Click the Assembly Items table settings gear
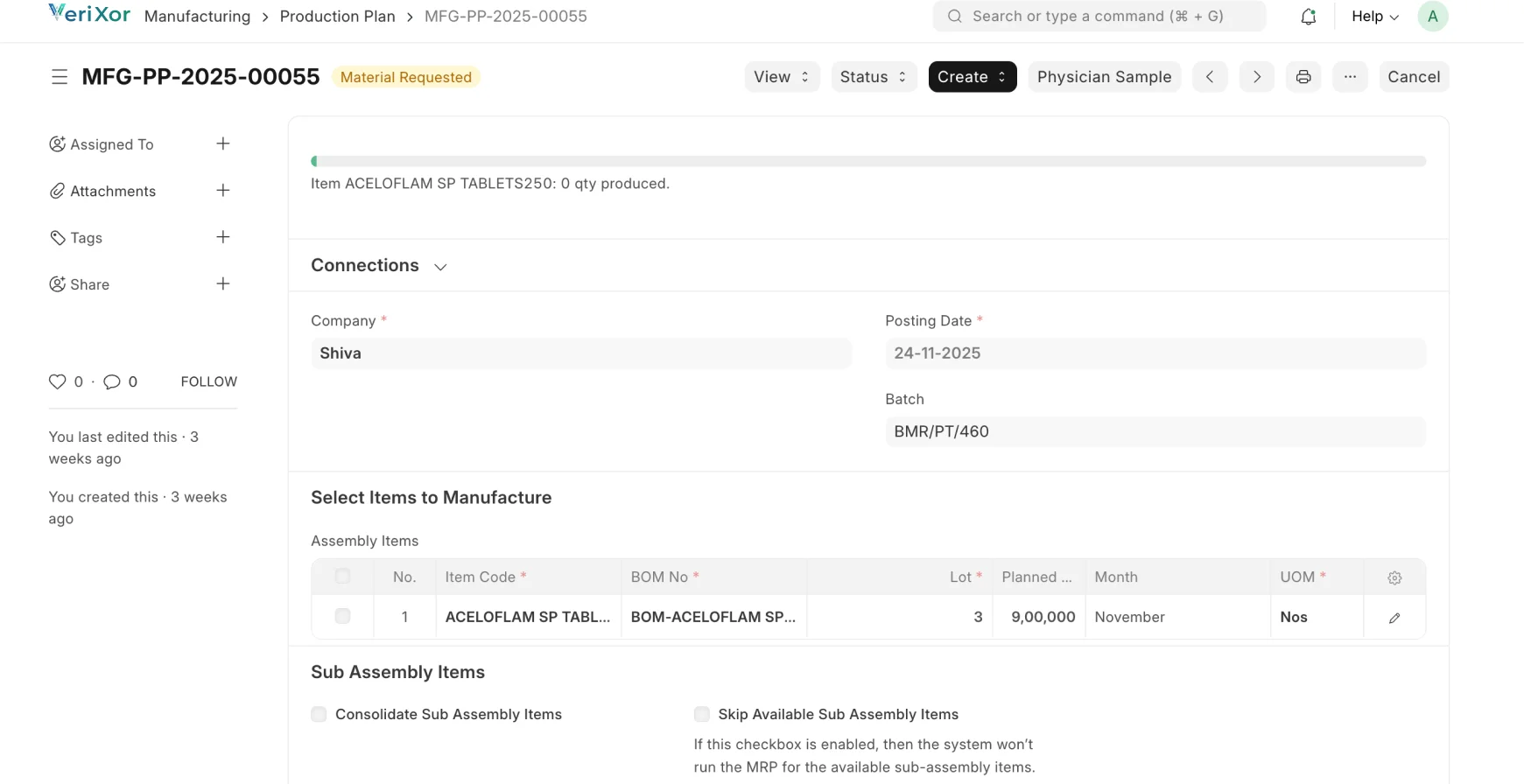 click(x=1394, y=577)
